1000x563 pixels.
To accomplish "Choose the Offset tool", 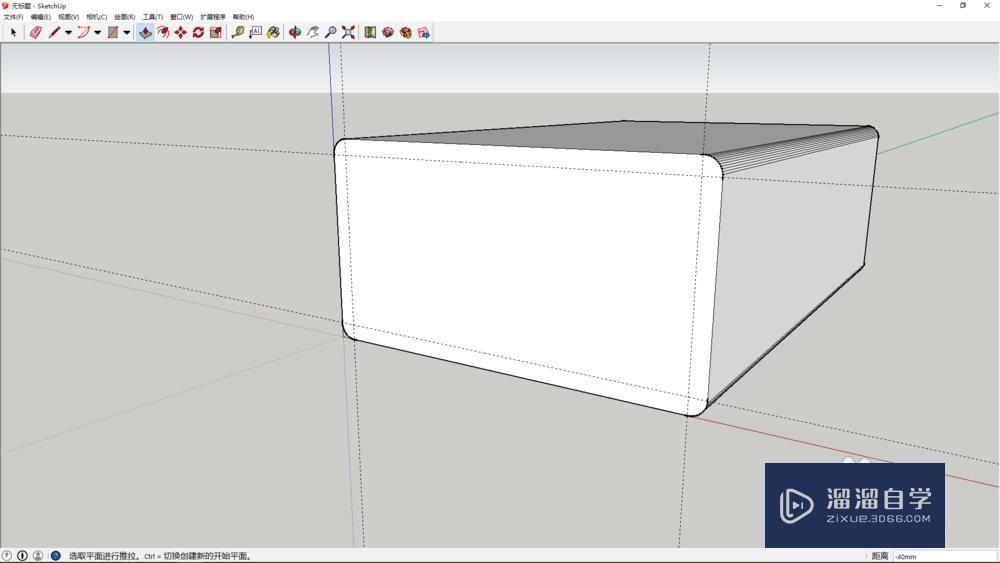I will 163,32.
